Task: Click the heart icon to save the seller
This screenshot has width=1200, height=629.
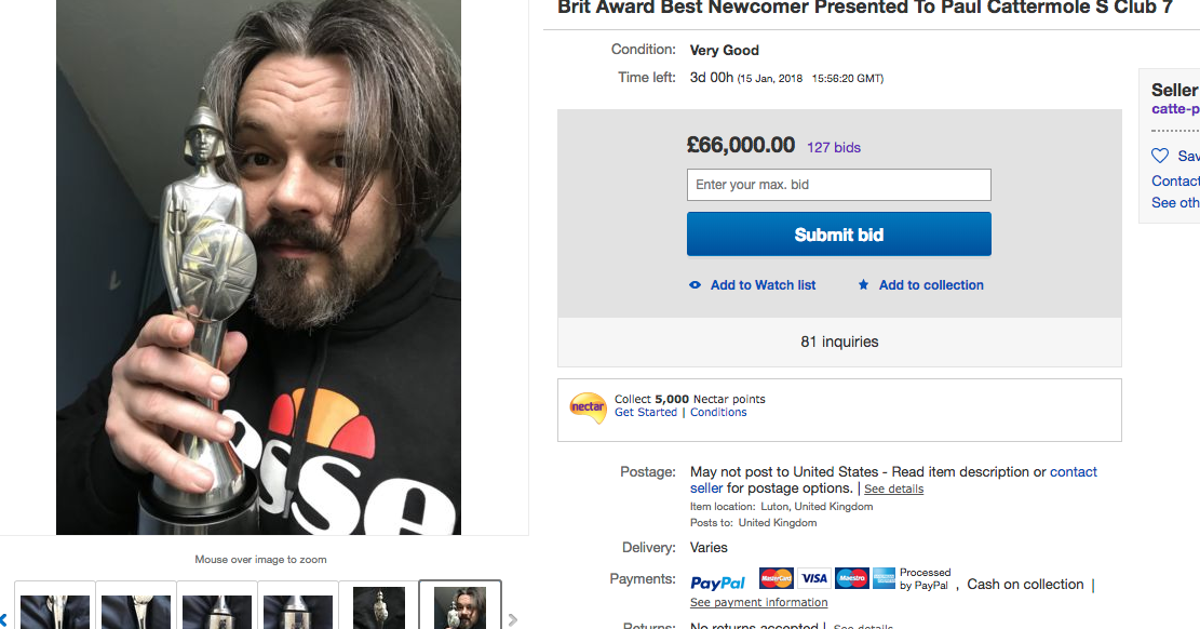Action: click(1159, 156)
